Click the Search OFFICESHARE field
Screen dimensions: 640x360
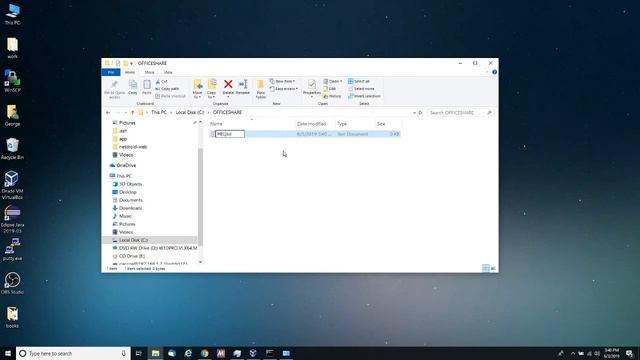(x=460, y=113)
